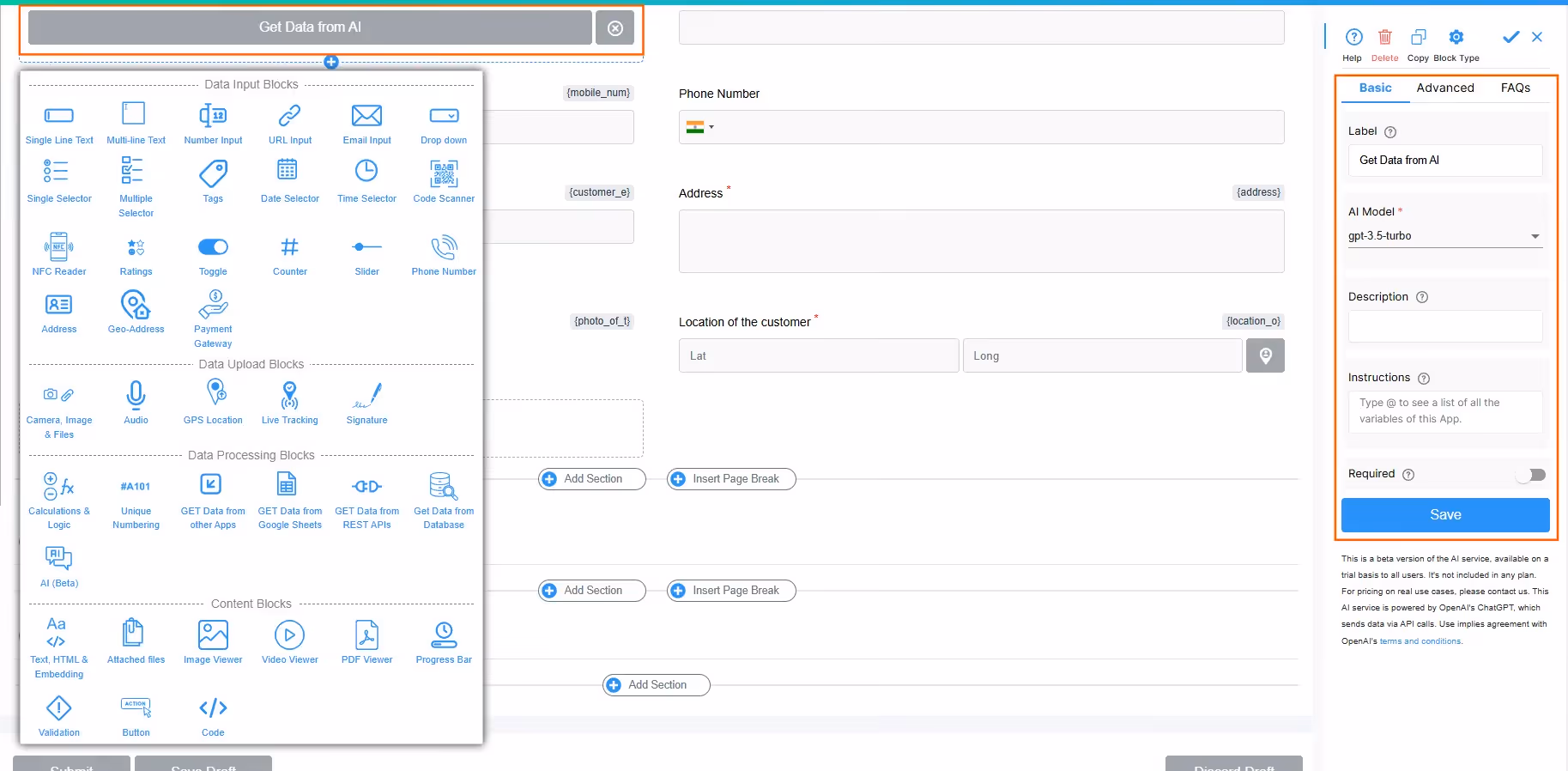This screenshot has height=771, width=1568.
Task: Insert the Audio upload block
Action: [x=136, y=403]
